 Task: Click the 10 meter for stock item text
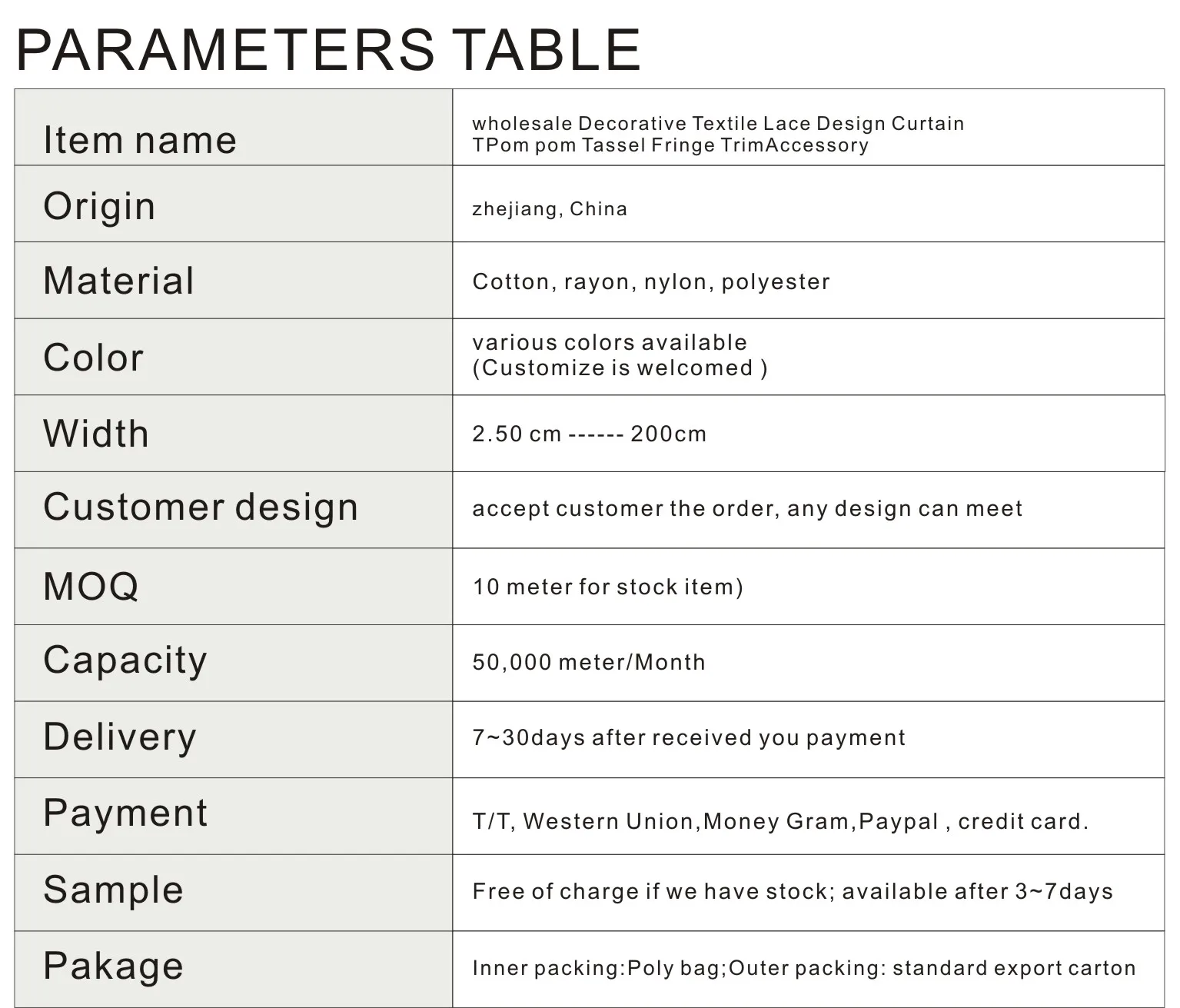click(607, 587)
